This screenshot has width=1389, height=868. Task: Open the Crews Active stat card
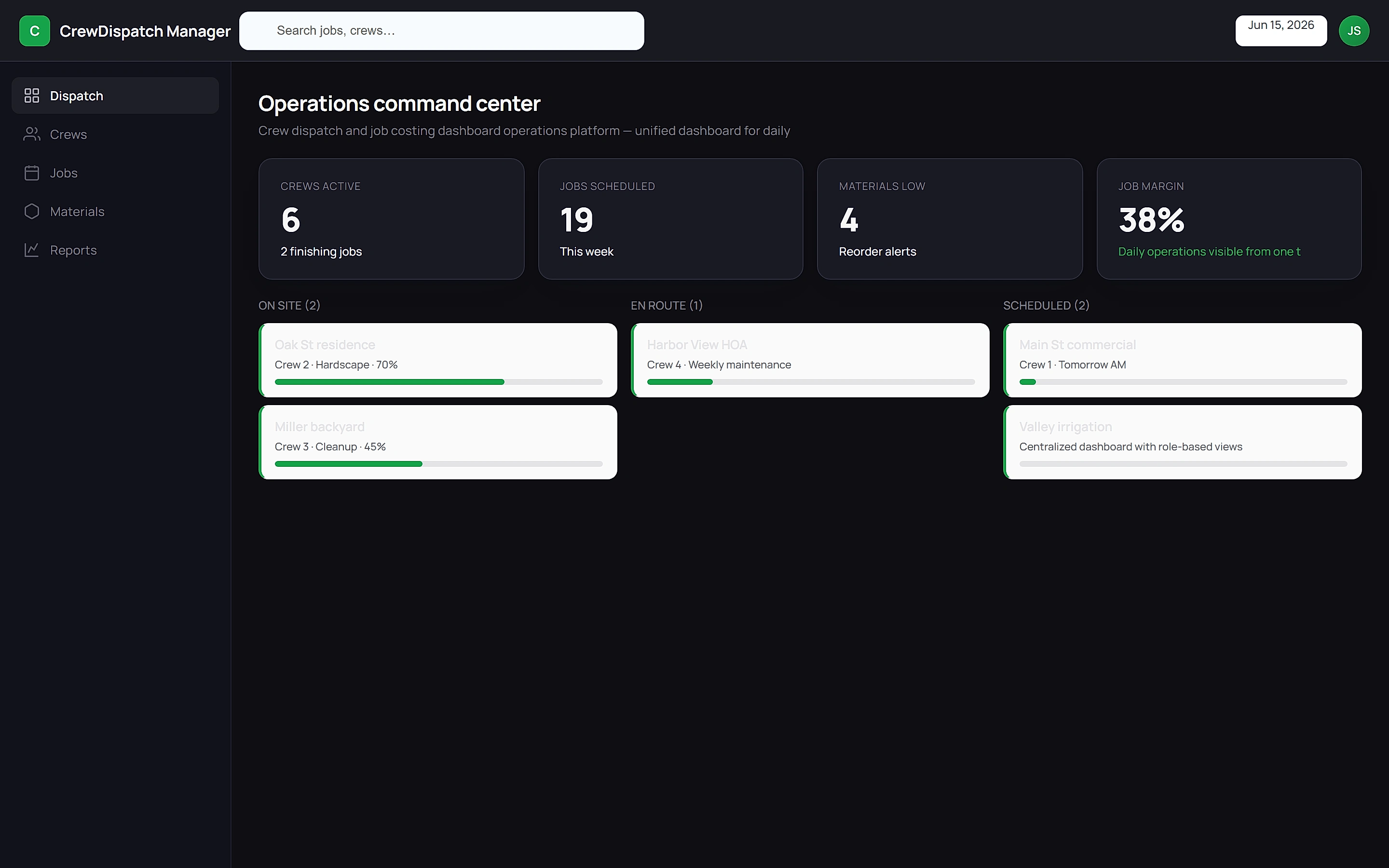coord(392,219)
